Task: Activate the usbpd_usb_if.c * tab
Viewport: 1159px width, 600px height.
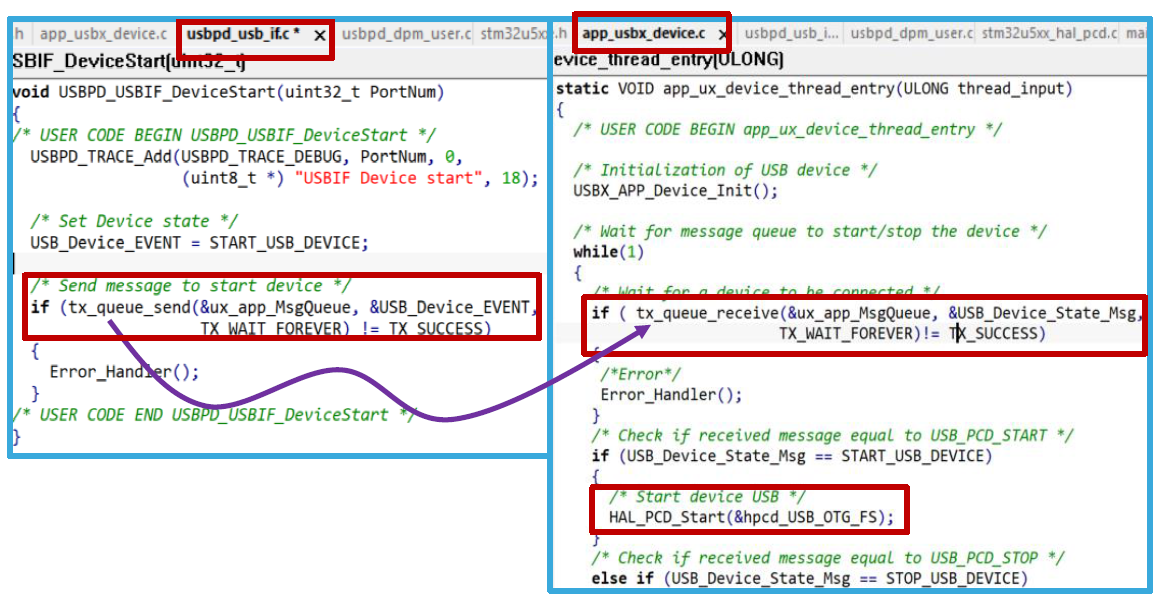Action: 243,35
